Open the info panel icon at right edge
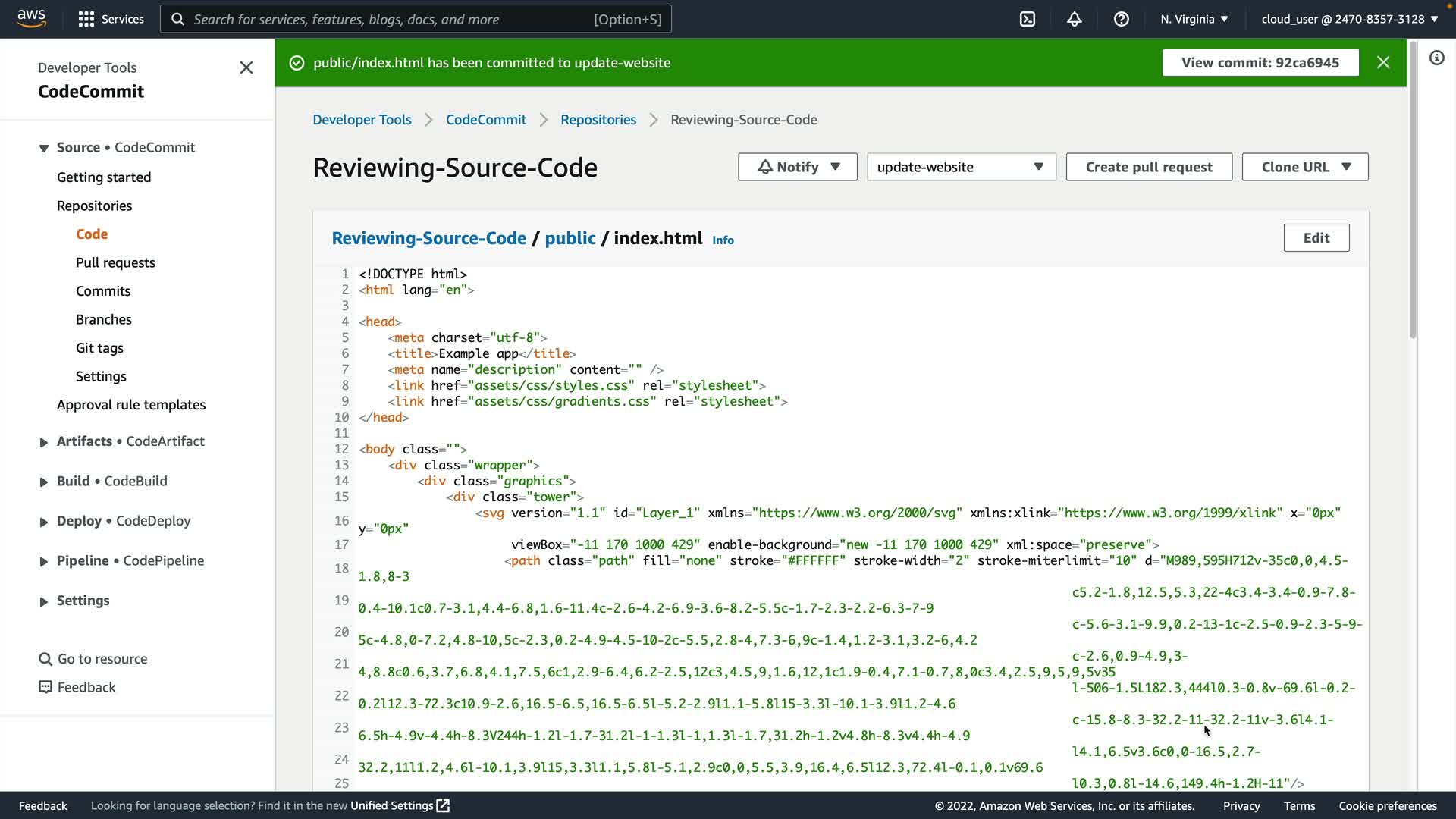Viewport: 1456px width, 819px height. point(1436,58)
